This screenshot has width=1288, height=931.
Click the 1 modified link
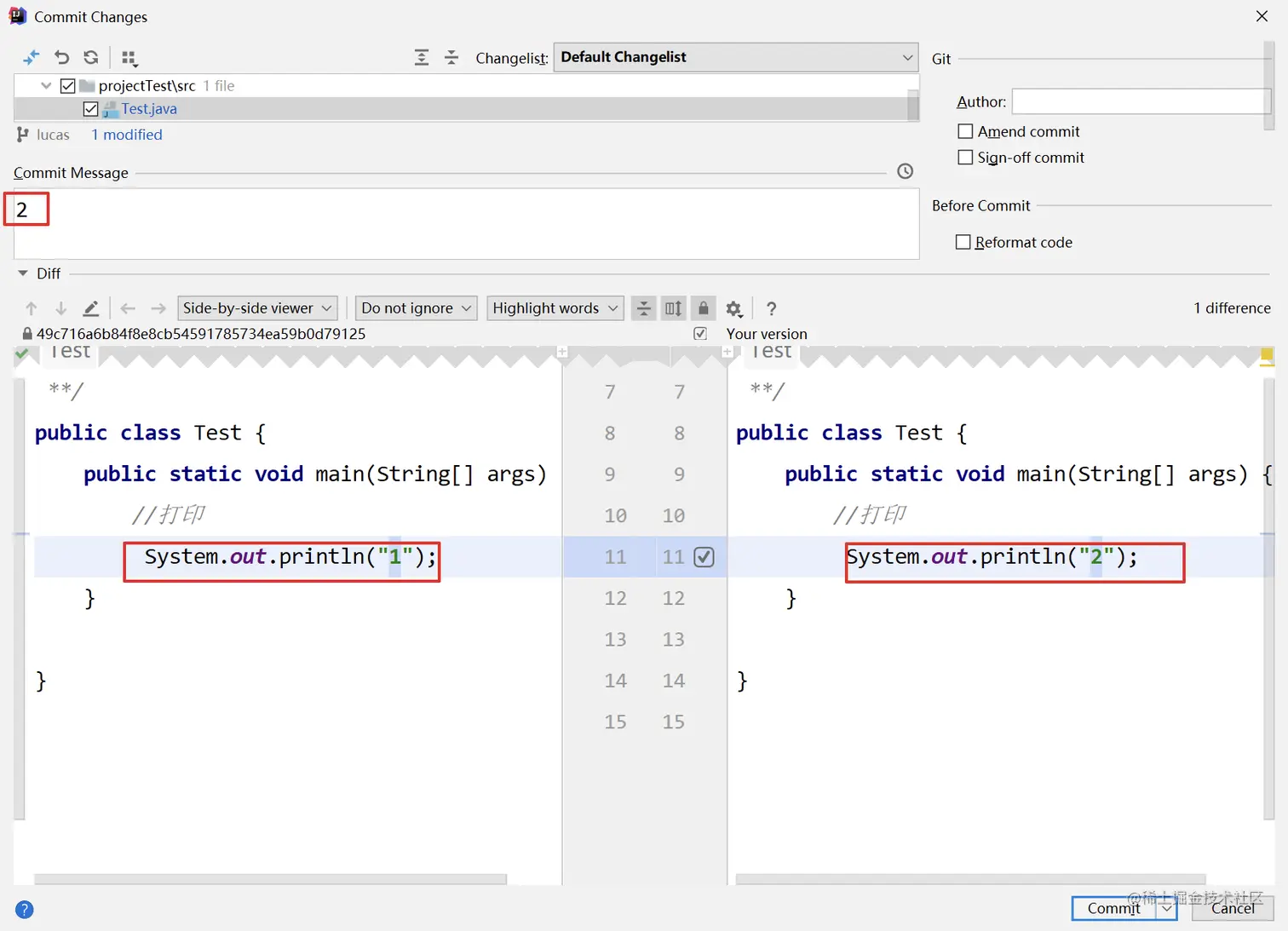[127, 135]
